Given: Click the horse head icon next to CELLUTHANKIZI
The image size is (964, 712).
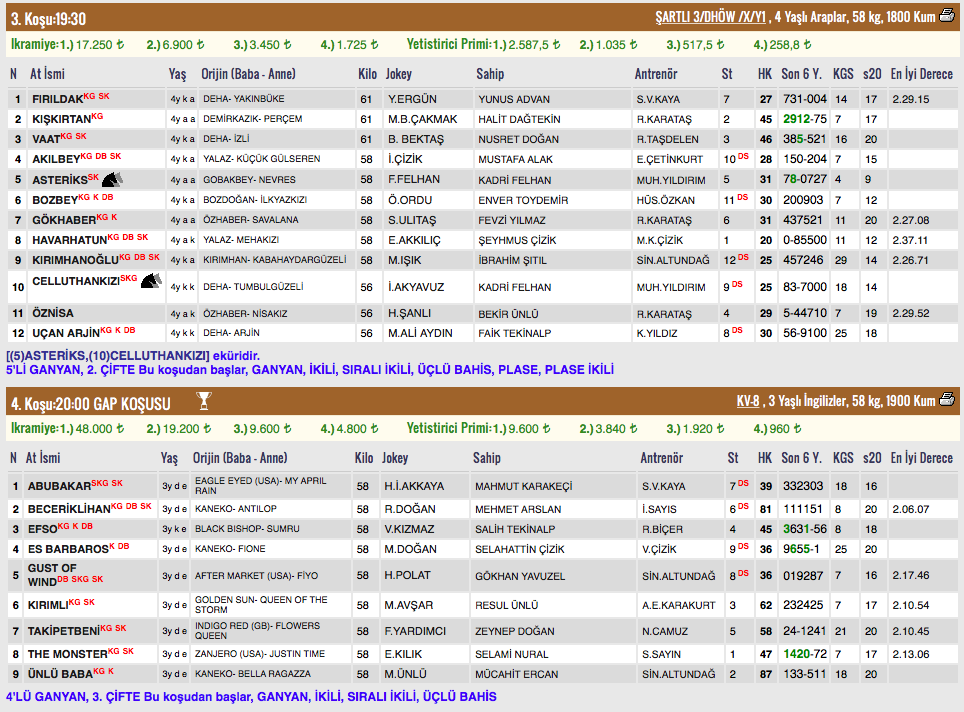Looking at the screenshot, I should point(151,282).
